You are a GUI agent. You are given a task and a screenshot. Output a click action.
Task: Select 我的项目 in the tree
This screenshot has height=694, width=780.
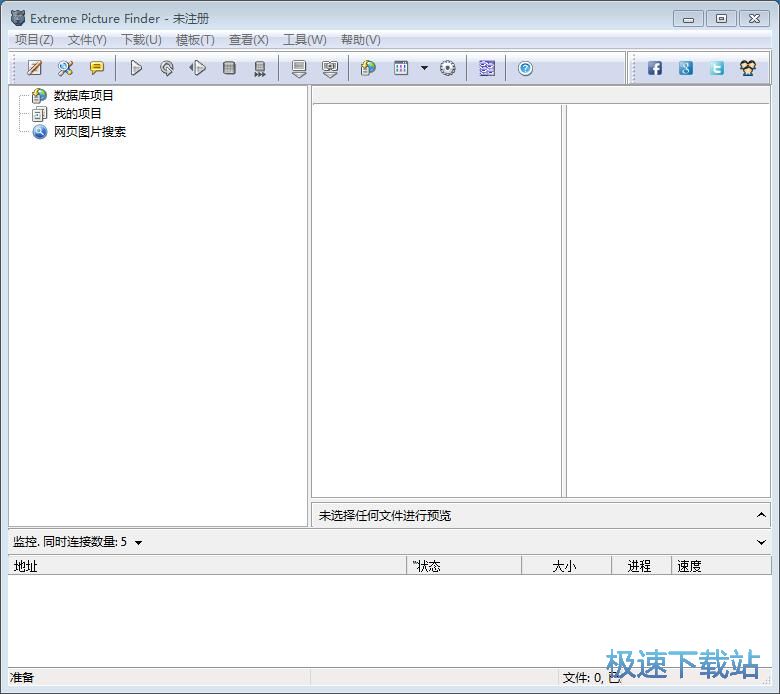click(78, 113)
